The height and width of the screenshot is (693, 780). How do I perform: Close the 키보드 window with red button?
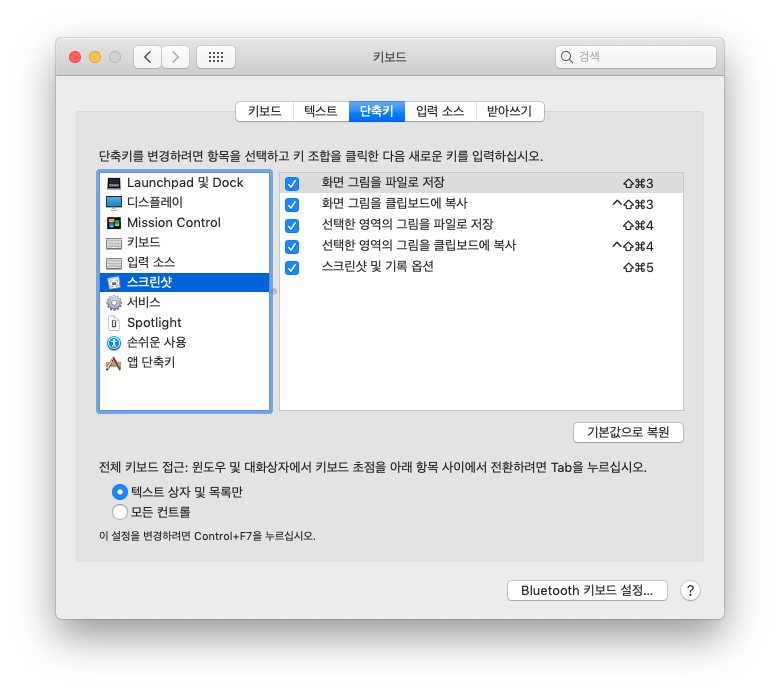[75, 57]
